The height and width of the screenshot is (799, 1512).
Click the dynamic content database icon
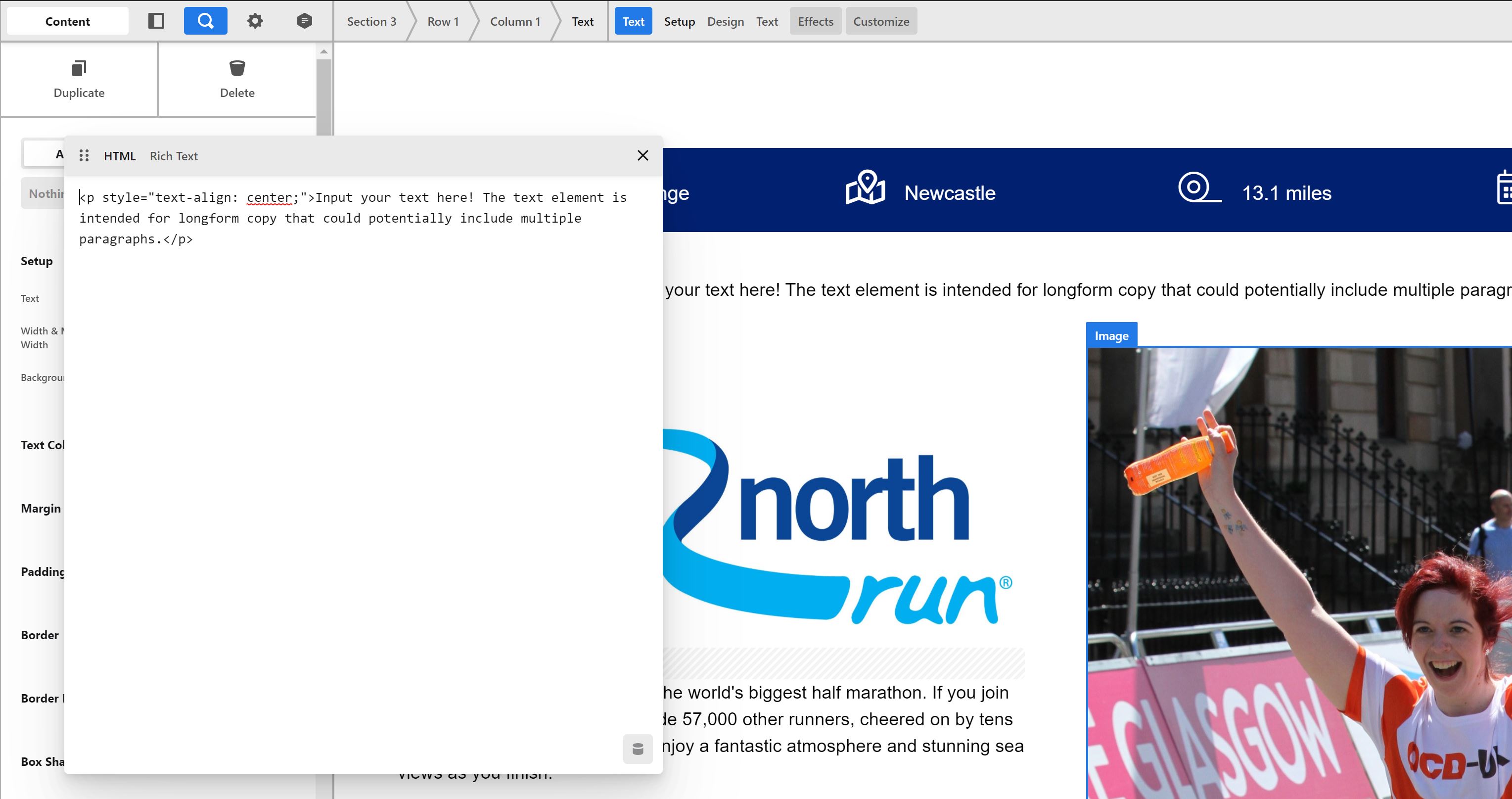coord(638,749)
